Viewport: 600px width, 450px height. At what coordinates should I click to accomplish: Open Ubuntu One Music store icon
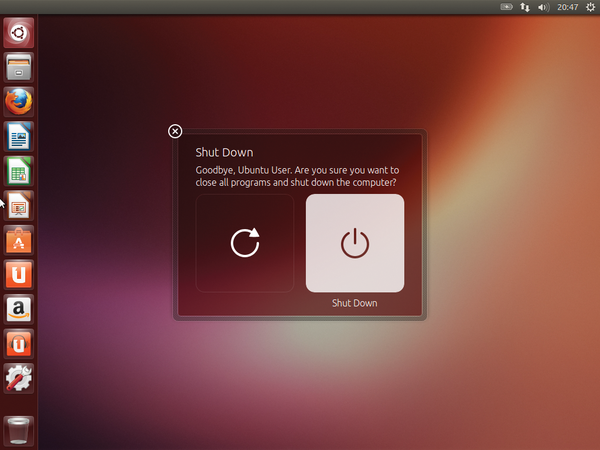pos(18,344)
